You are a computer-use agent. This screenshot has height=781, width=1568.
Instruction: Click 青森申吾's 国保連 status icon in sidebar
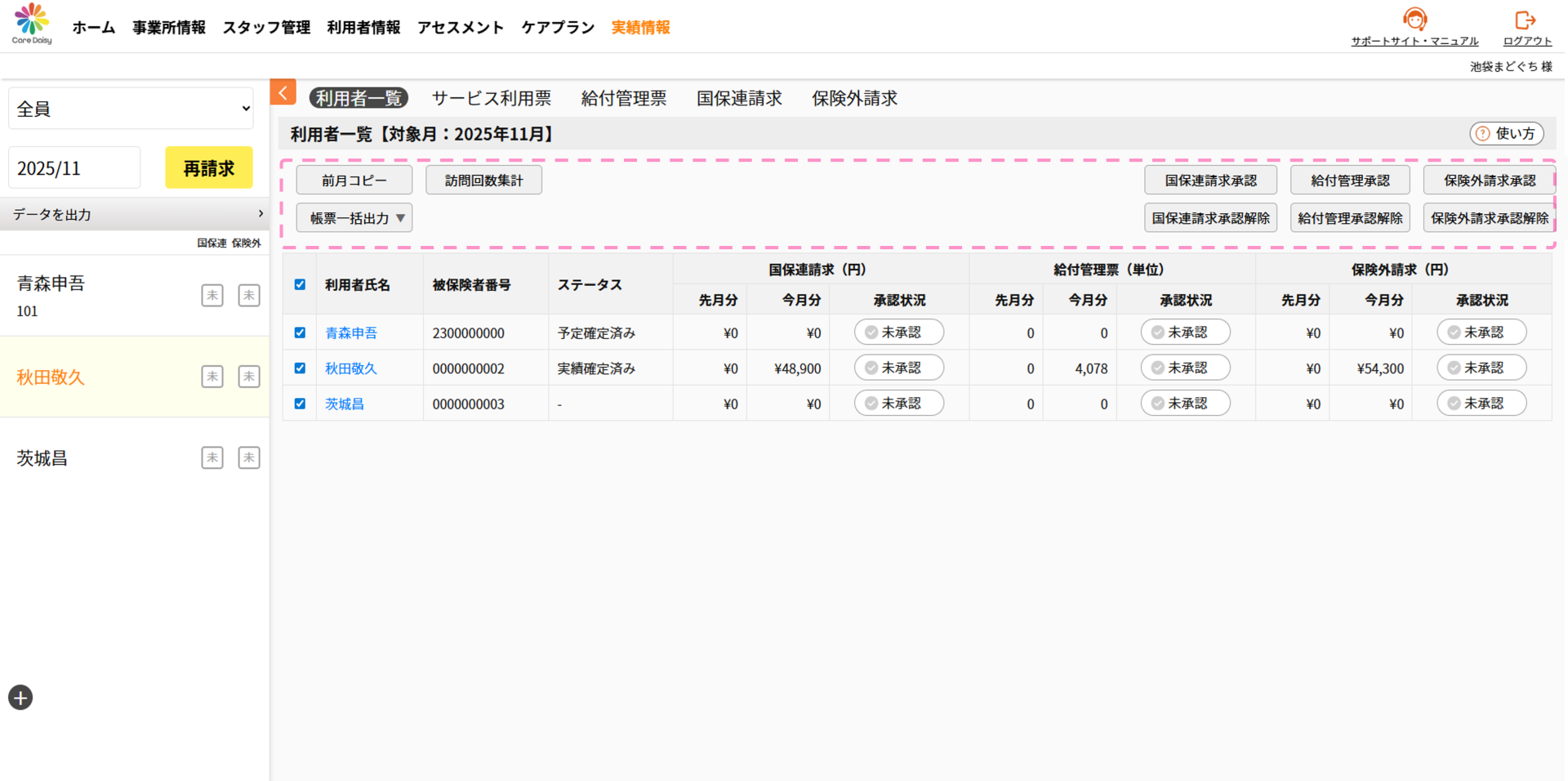(x=212, y=296)
